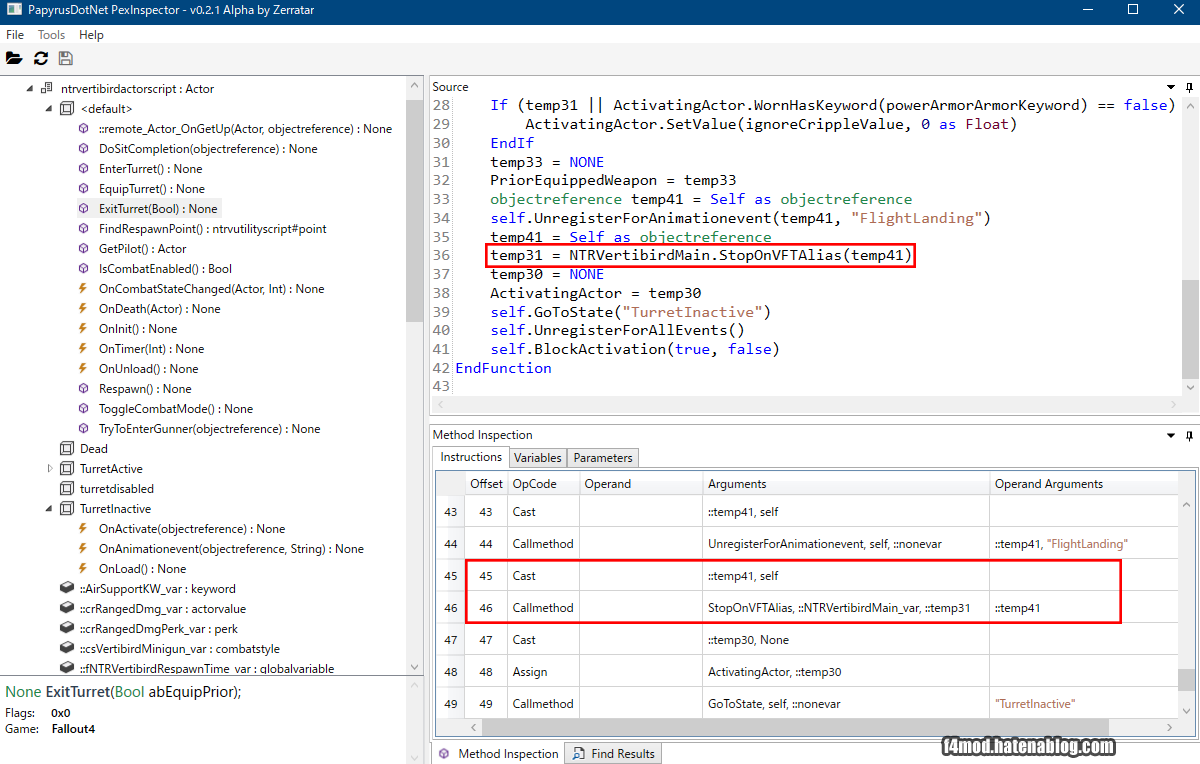Open the Find Results bottom tab
The image size is (1200, 764).
612,754
